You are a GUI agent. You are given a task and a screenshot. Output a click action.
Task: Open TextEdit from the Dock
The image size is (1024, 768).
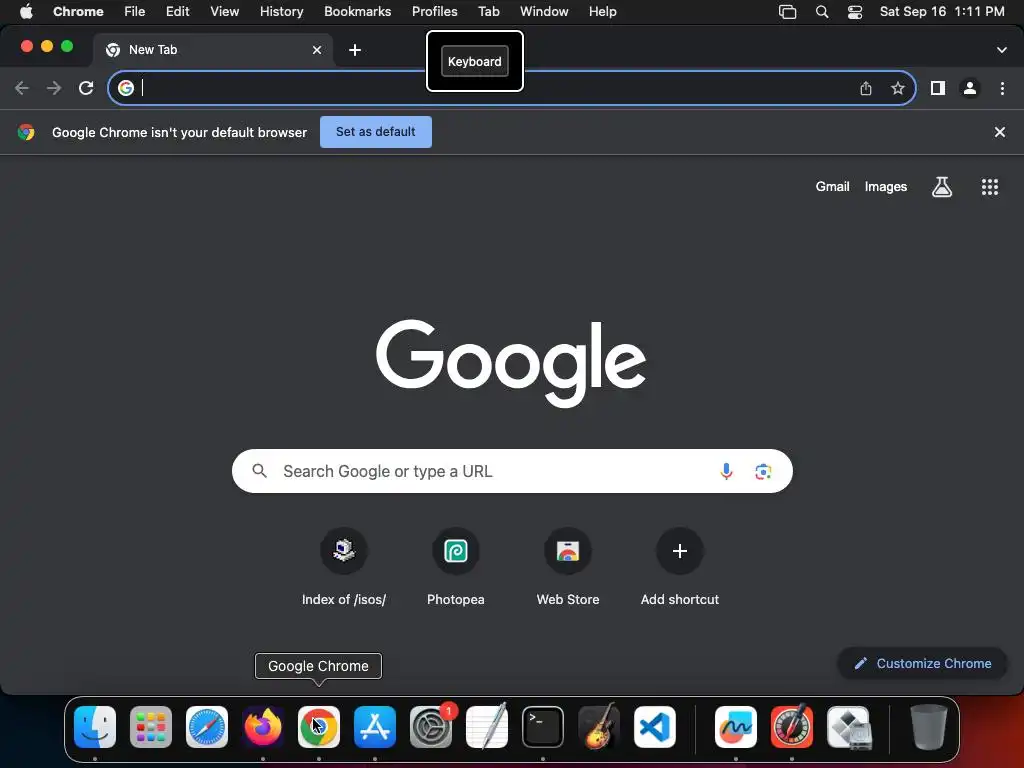pos(487,727)
